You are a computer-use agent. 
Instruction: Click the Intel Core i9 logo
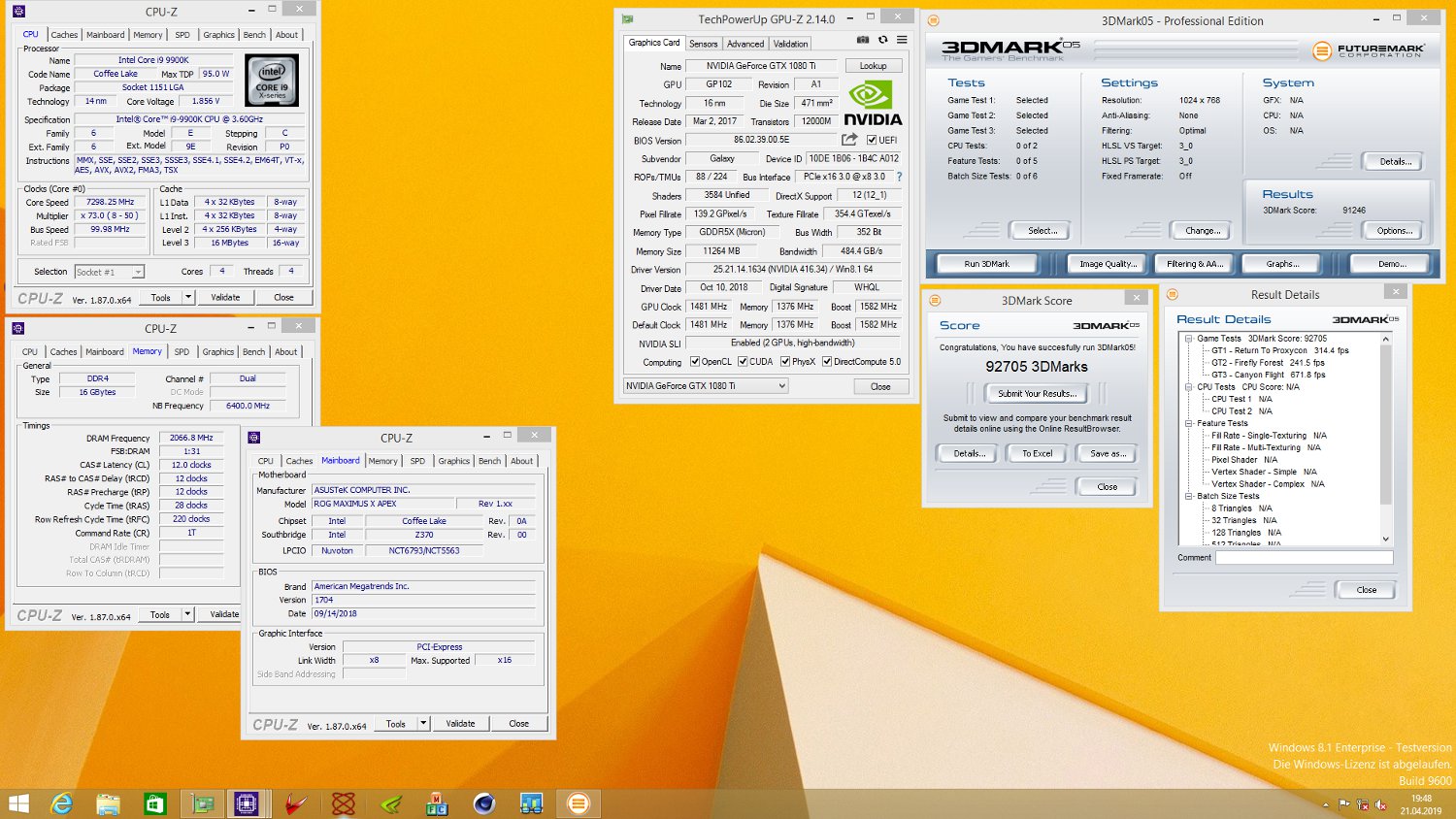coord(272,81)
